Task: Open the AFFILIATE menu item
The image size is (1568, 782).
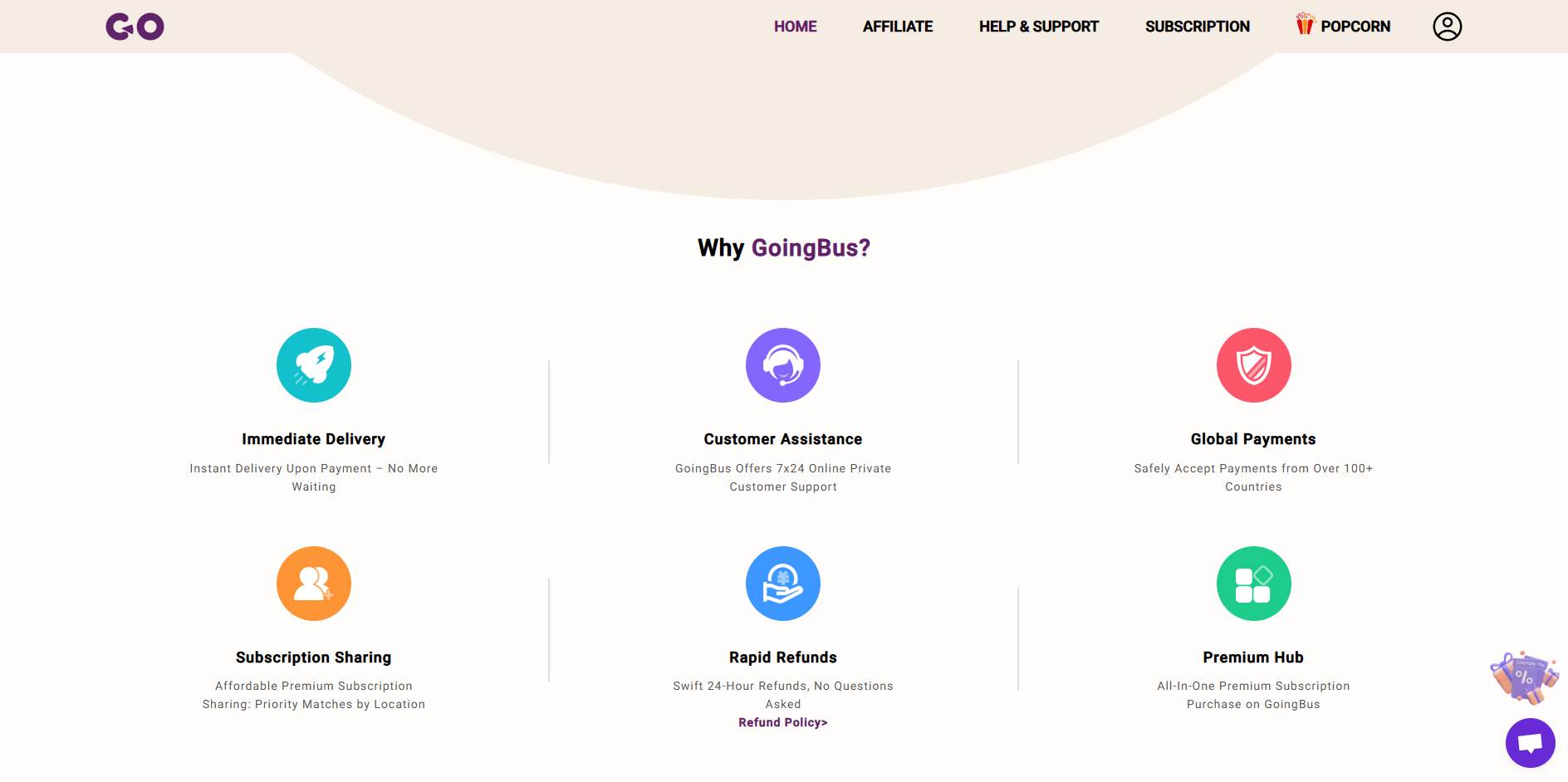Action: pyautogui.click(x=898, y=27)
